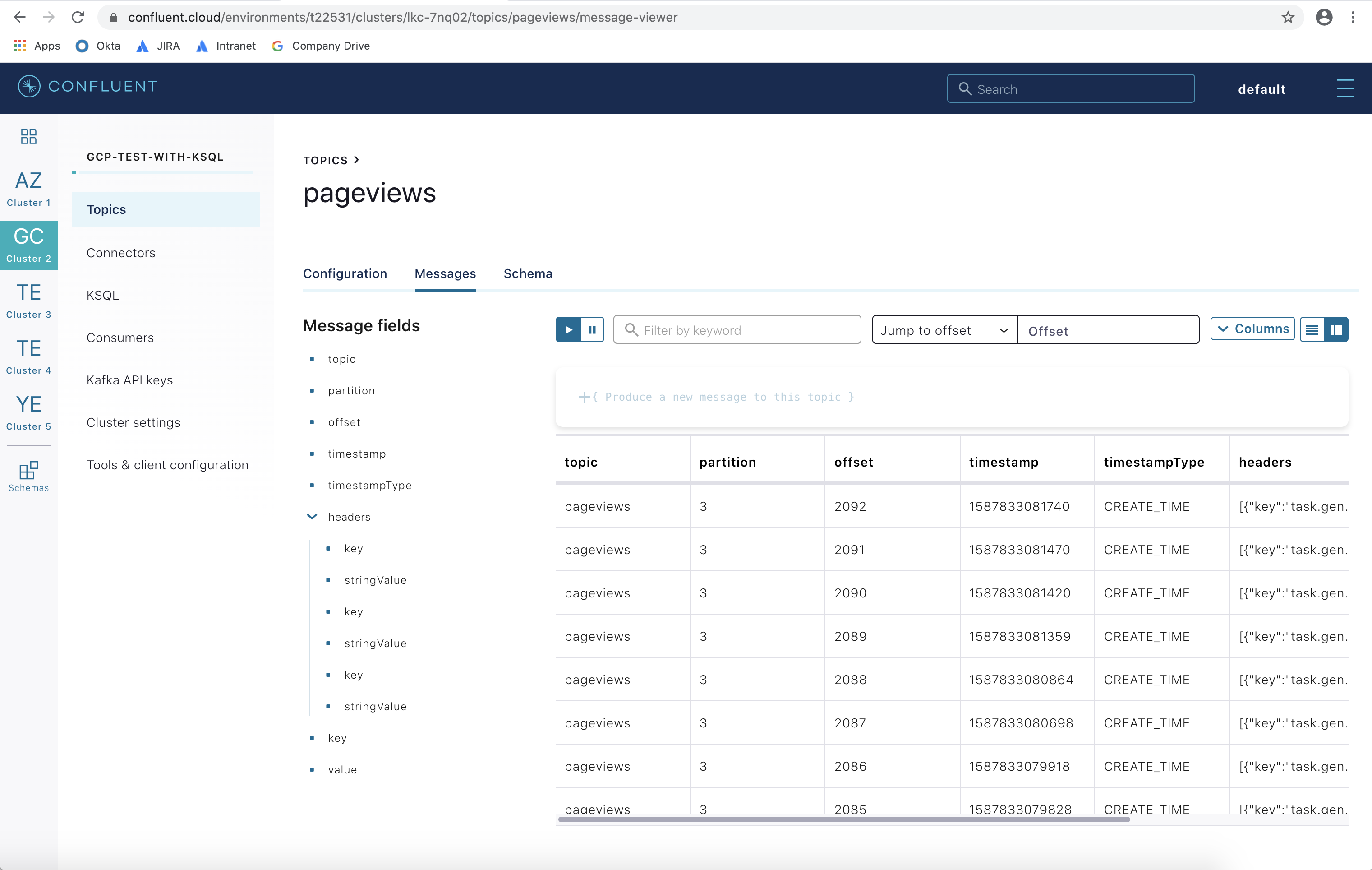Click the TOPICS breadcrumb

tap(325, 160)
